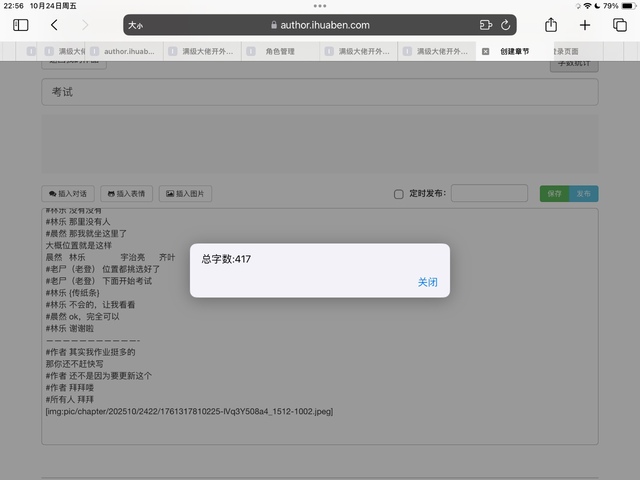640x480 pixels.
Task: Switch to the author.ihuab... tab
Action: click(128, 51)
